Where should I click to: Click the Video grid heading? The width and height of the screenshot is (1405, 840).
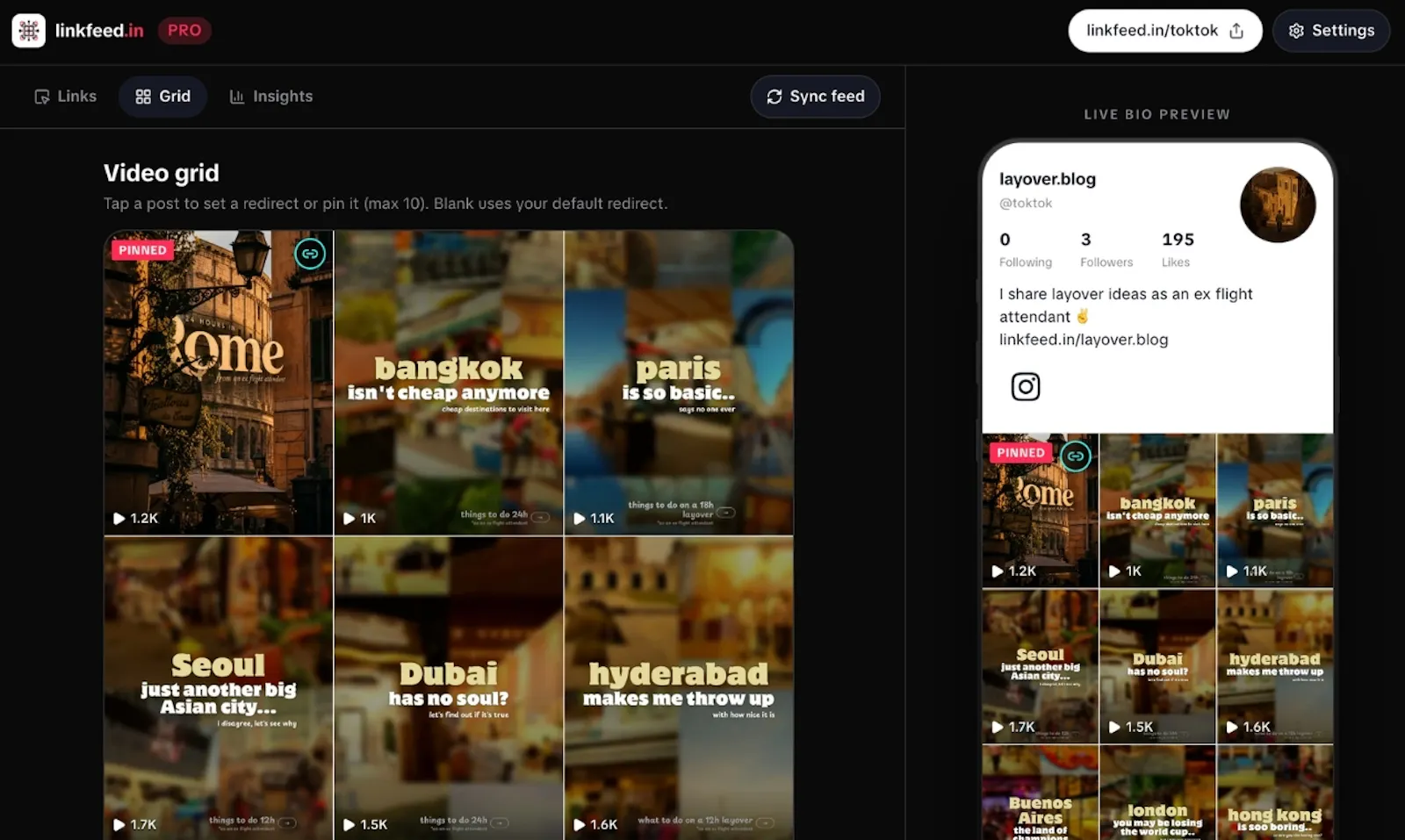(x=162, y=173)
